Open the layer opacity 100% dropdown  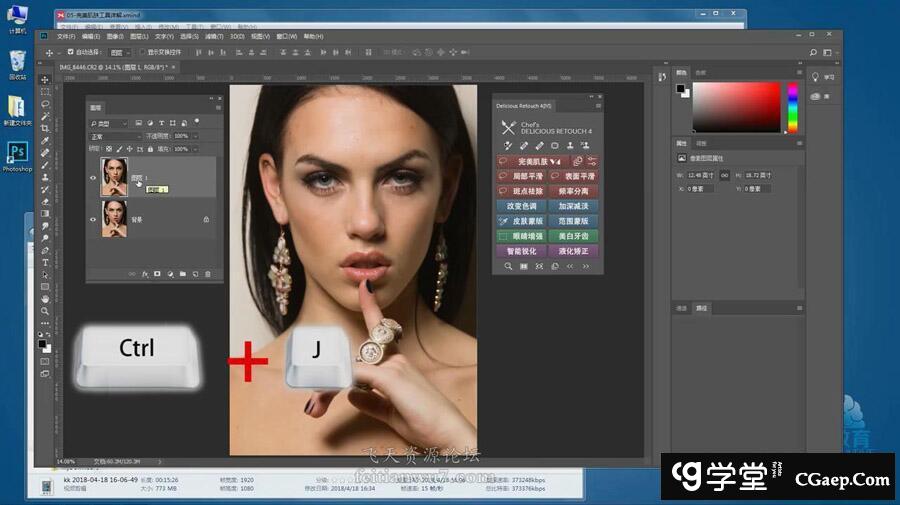(x=194, y=136)
